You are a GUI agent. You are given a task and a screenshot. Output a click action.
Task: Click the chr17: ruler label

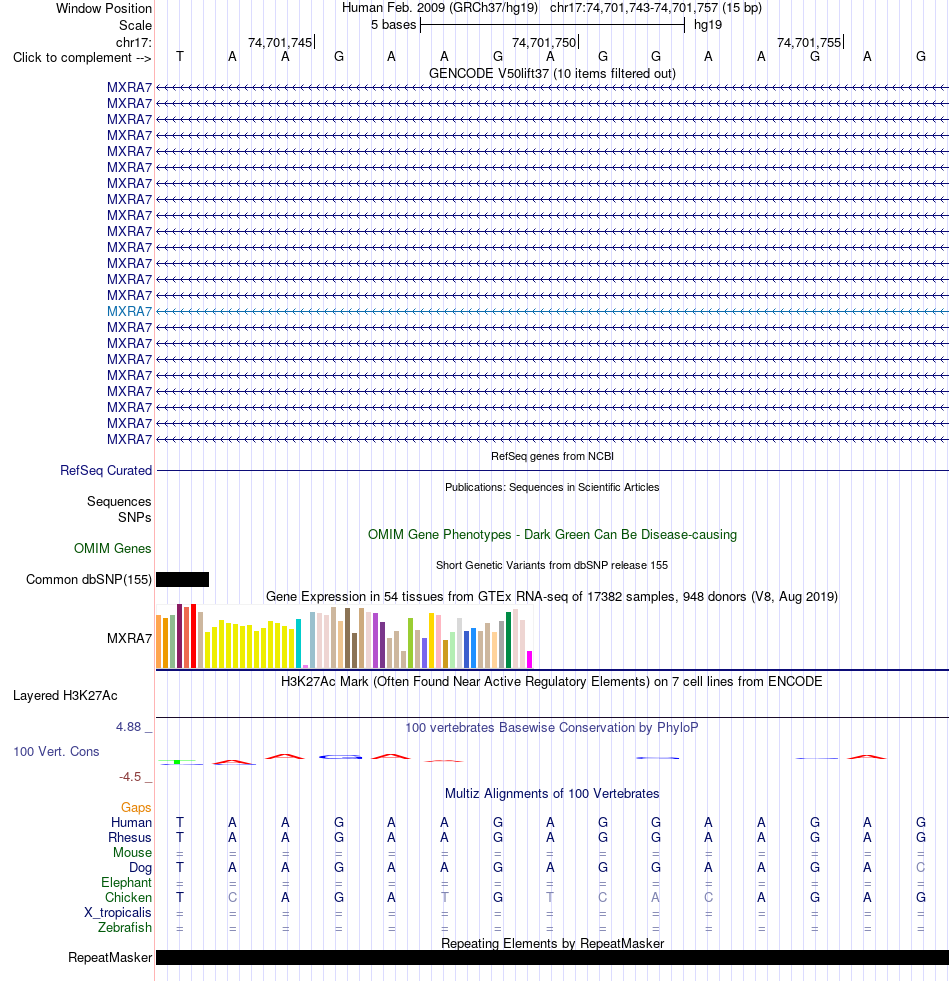[x=133, y=43]
